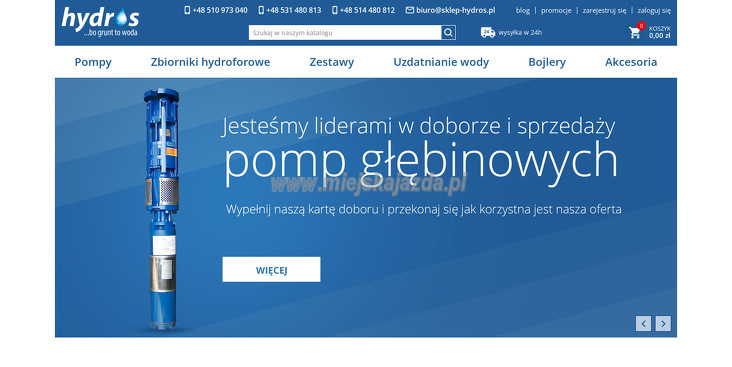Click the red cart count badge
Image resolution: width=732 pixels, height=367 pixels.
coord(641,26)
